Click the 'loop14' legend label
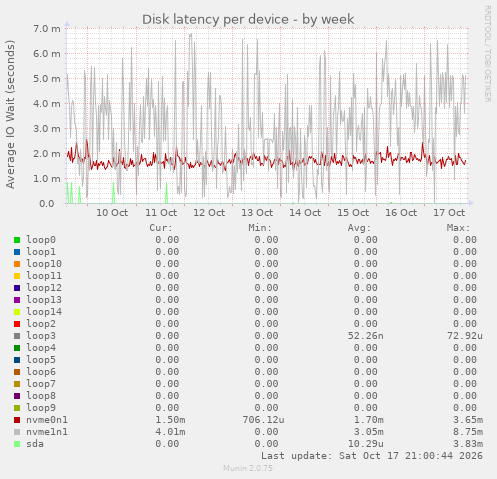 click(x=44, y=312)
